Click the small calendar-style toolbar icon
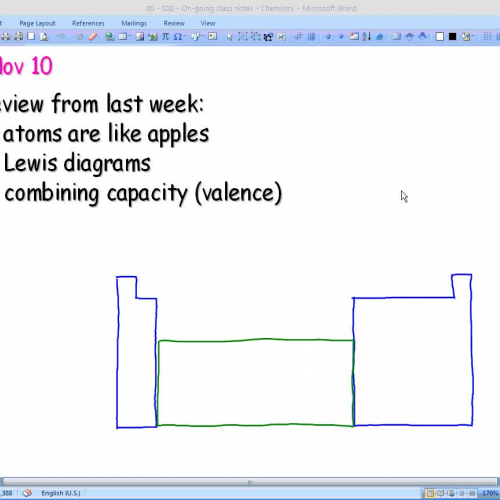Image resolution: width=500 pixels, height=500 pixels. point(354,36)
